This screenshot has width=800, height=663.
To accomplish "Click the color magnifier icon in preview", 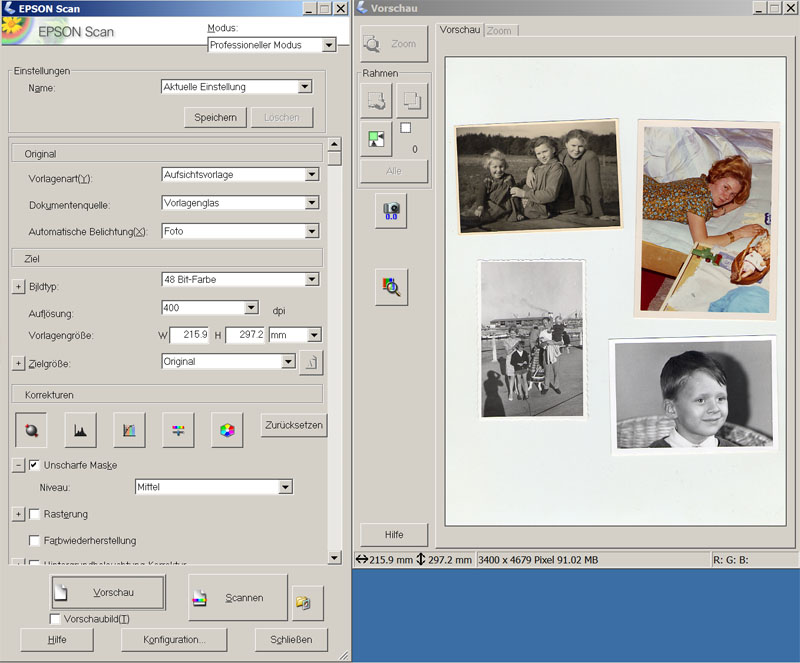I will (391, 288).
